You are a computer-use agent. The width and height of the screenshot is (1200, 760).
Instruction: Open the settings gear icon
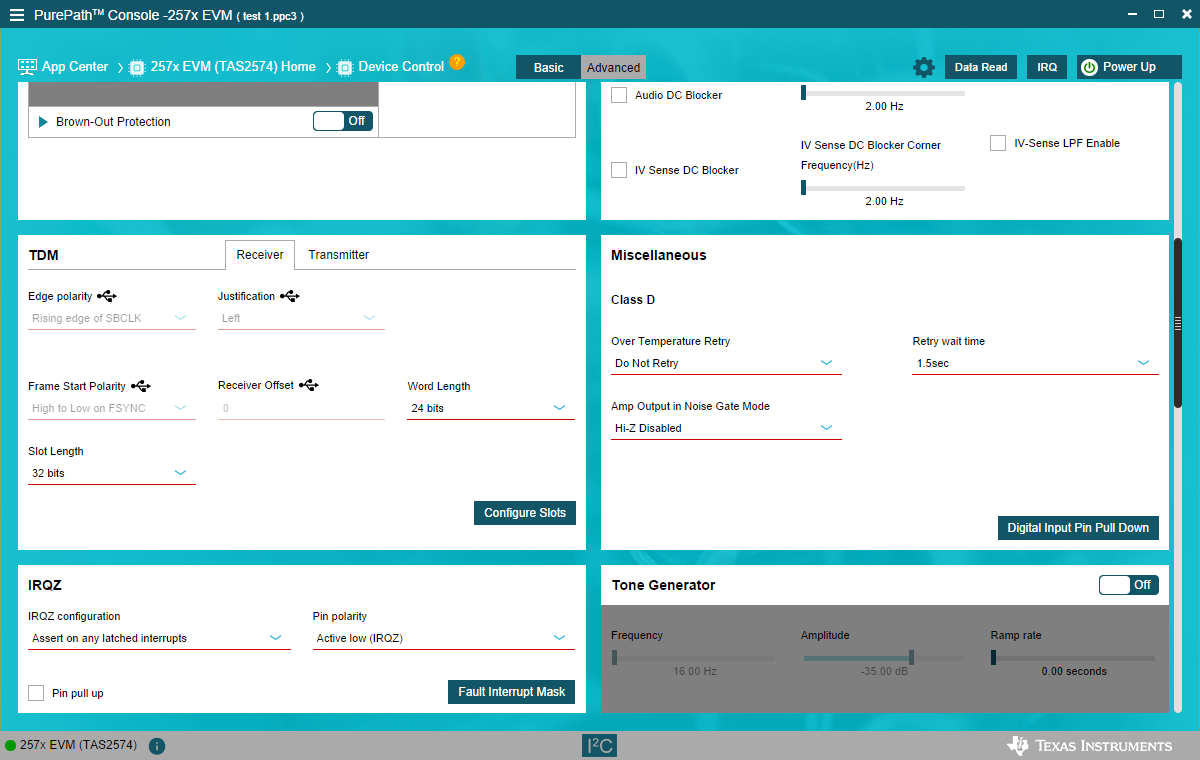click(924, 67)
